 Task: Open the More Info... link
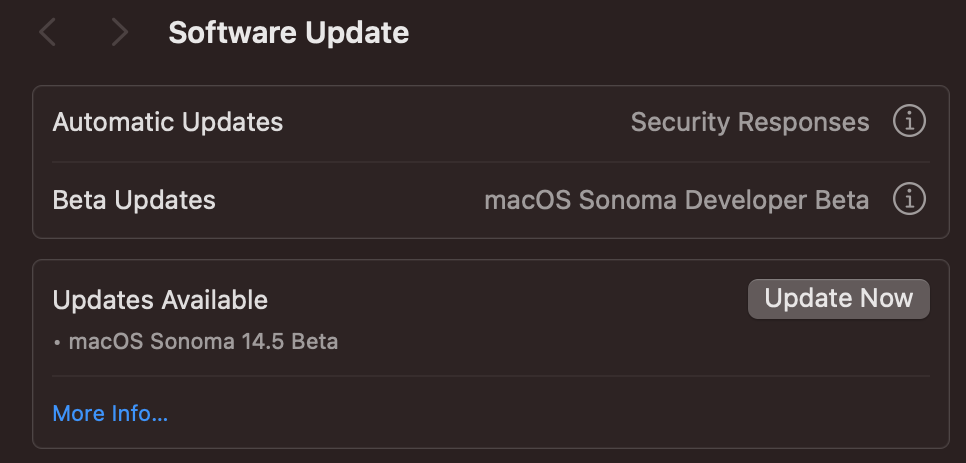pos(110,413)
